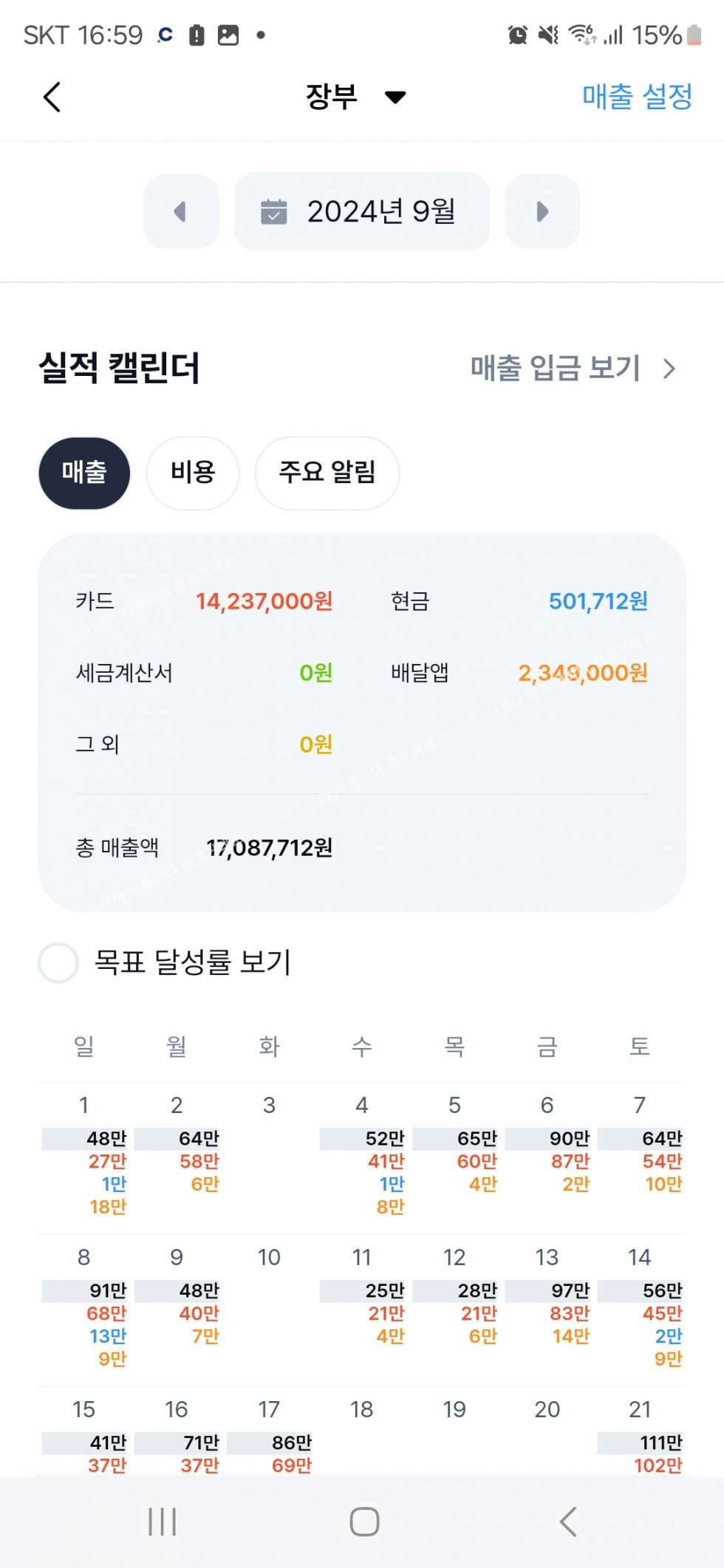
Task: Open recent apps navigation button
Action: click(x=162, y=1522)
